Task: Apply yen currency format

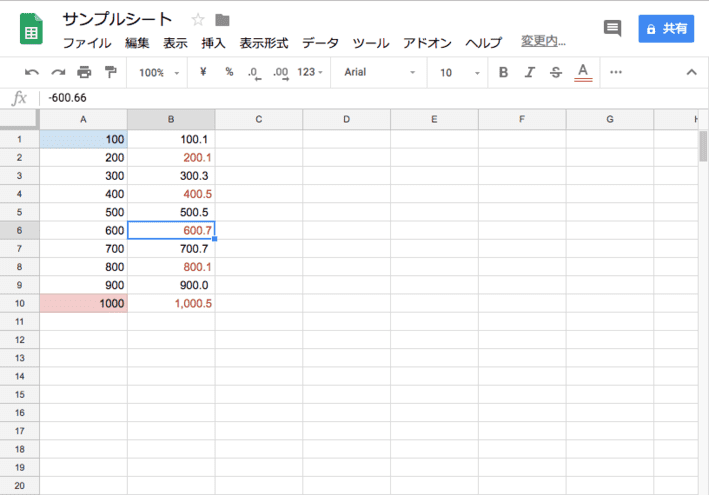Action: point(203,72)
